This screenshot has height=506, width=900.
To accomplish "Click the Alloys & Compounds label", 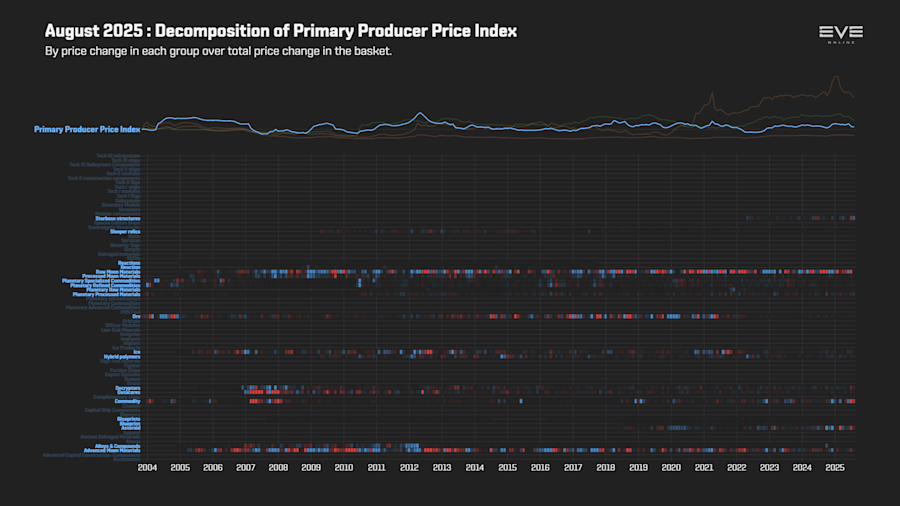I will [x=118, y=446].
